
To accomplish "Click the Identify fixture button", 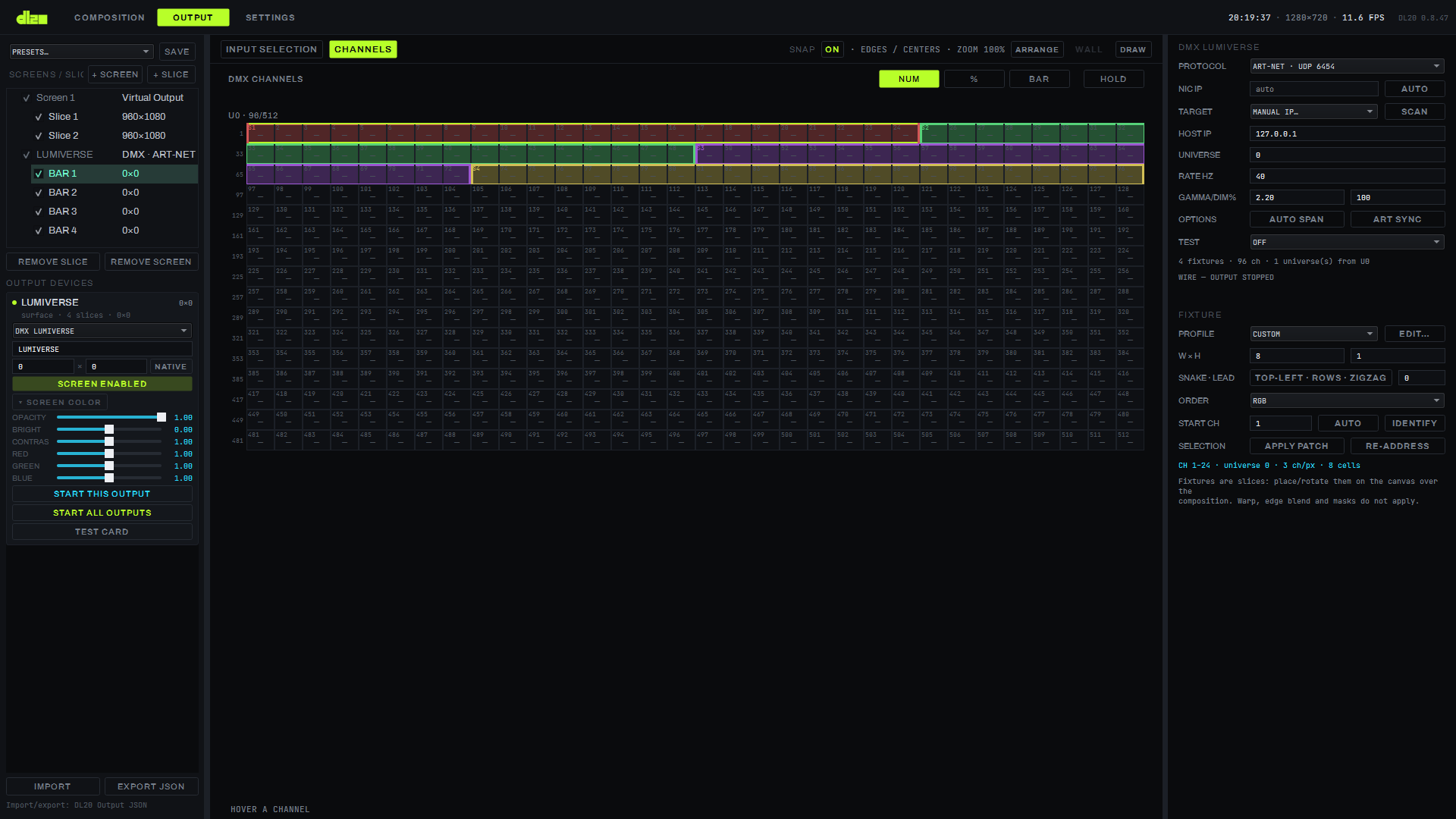I will 1414,423.
